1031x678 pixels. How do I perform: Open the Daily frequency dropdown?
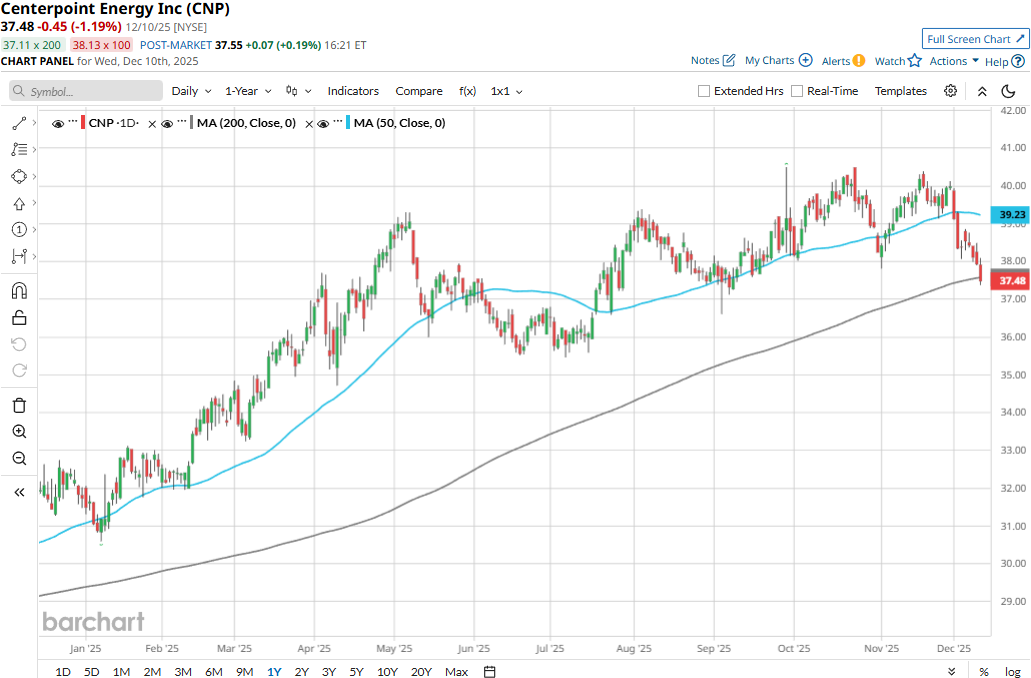coord(191,91)
